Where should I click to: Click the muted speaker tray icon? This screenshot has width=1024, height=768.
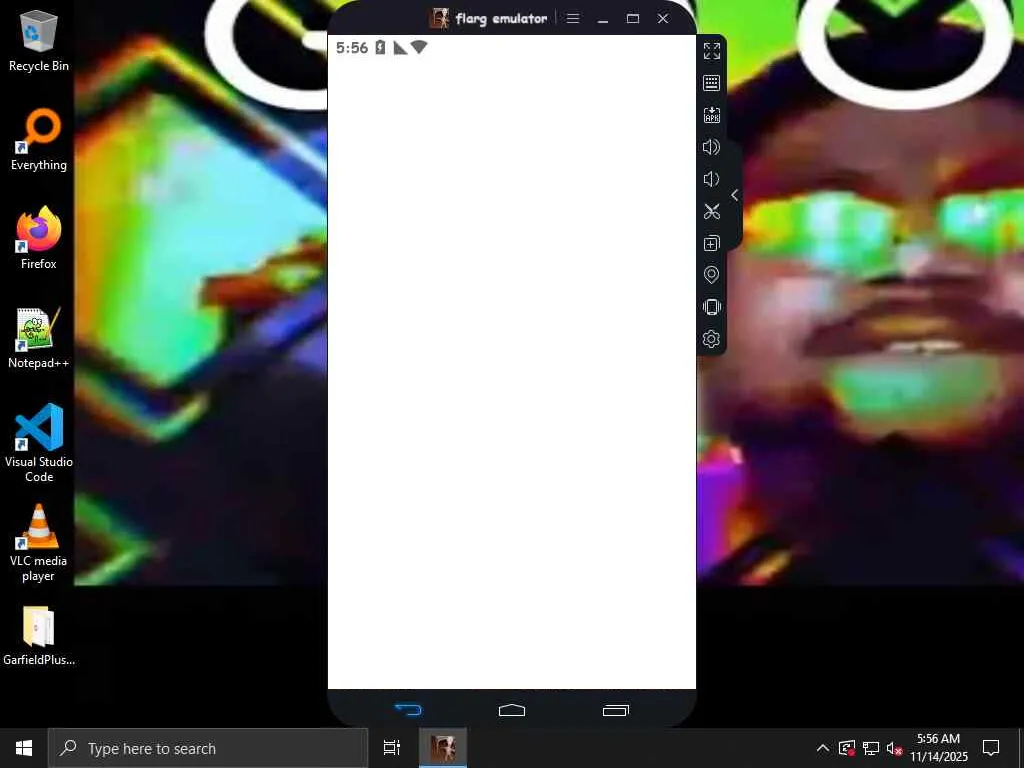(894, 748)
